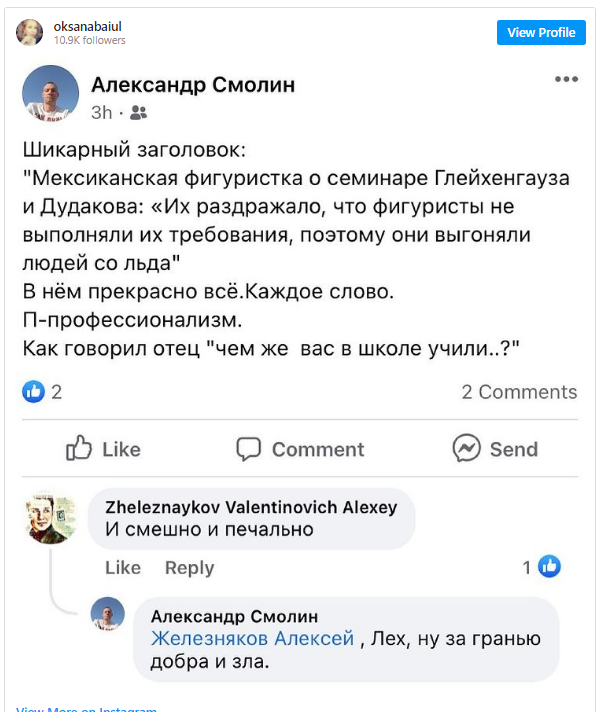The image size is (602, 712).
Task: Open the oksanabaiul username link
Action: click(87, 25)
